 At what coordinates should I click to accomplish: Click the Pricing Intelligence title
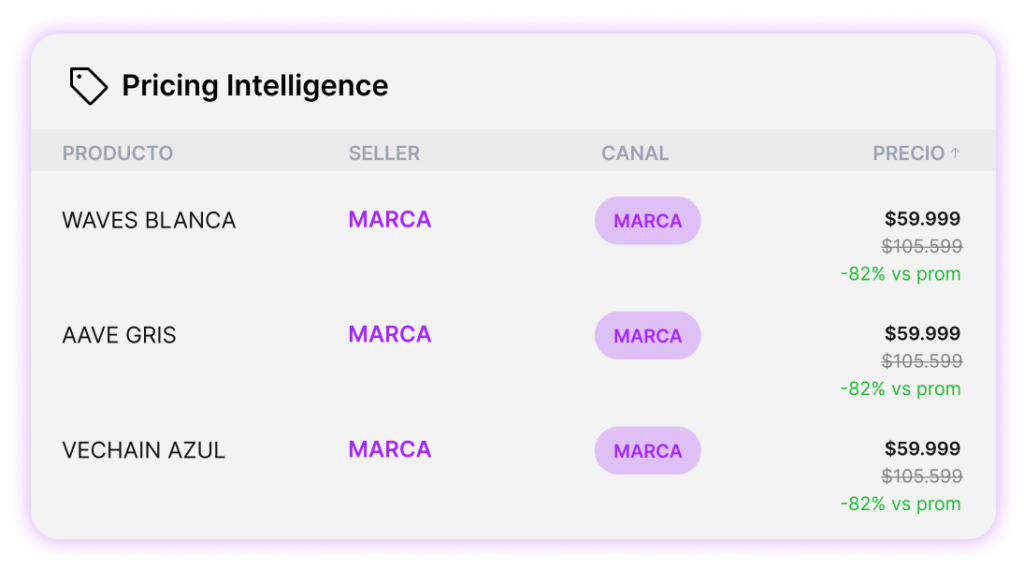coord(255,86)
